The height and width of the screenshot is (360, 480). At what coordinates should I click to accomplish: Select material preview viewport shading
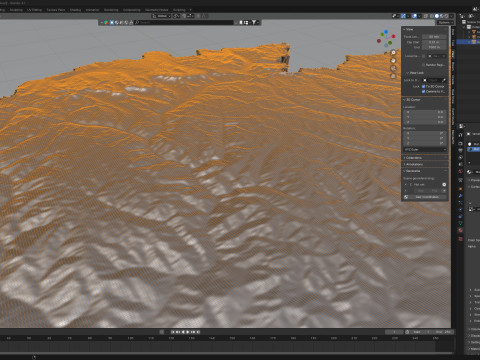(x=442, y=16)
